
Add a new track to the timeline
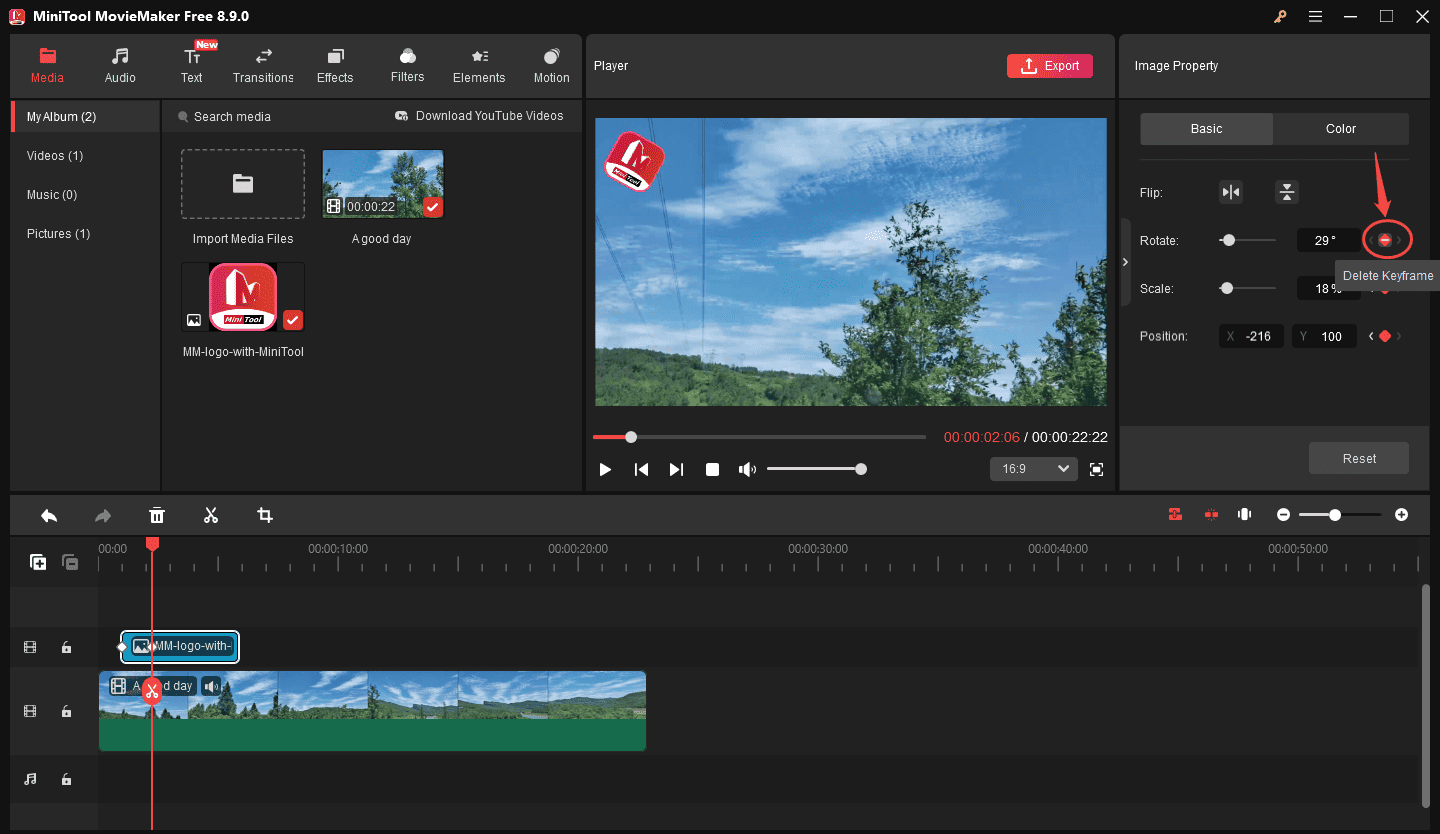(x=38, y=562)
